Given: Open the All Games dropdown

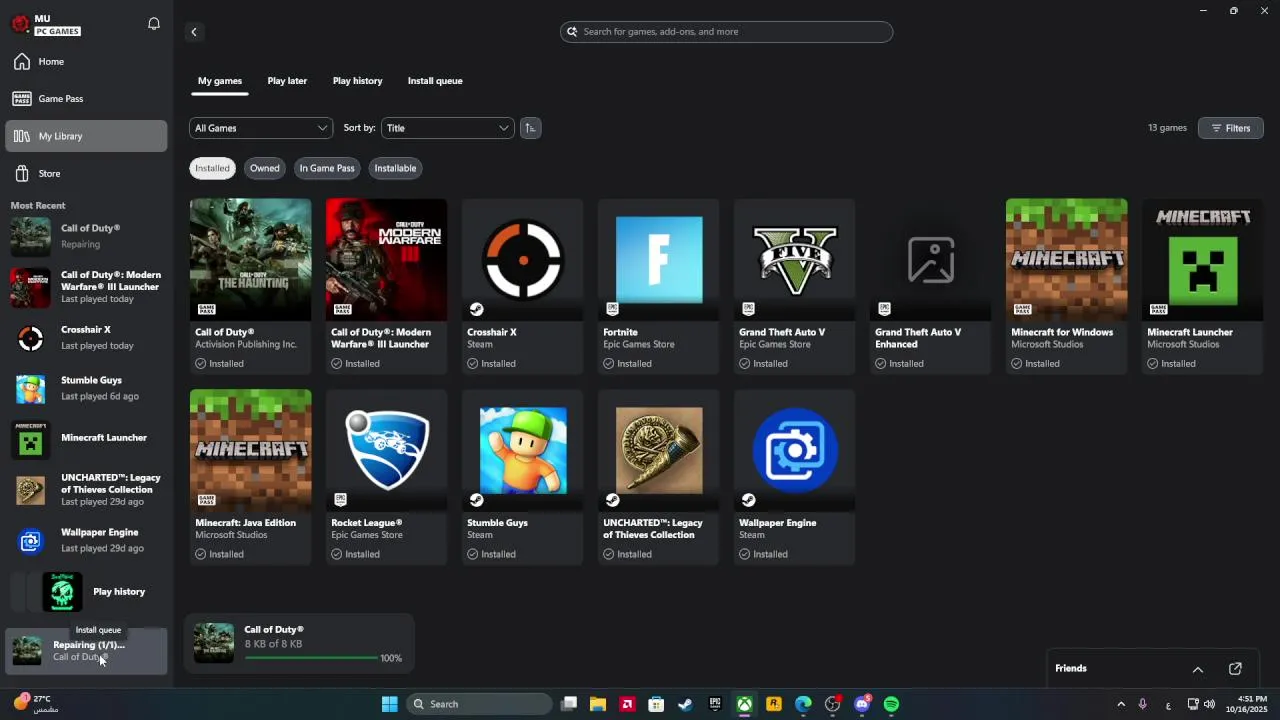Looking at the screenshot, I should click(261, 128).
